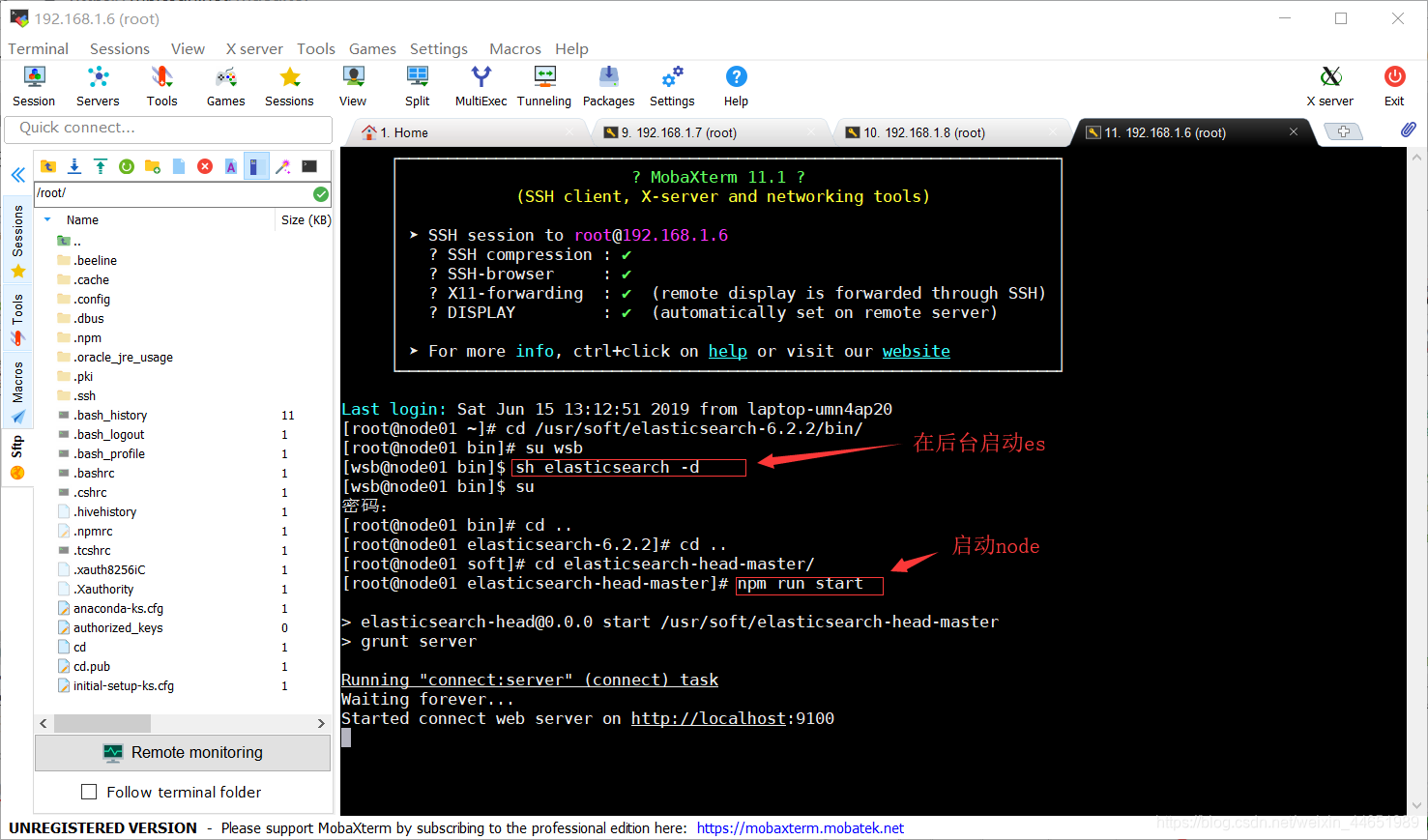Download selected files via SFTP icon

point(73,166)
